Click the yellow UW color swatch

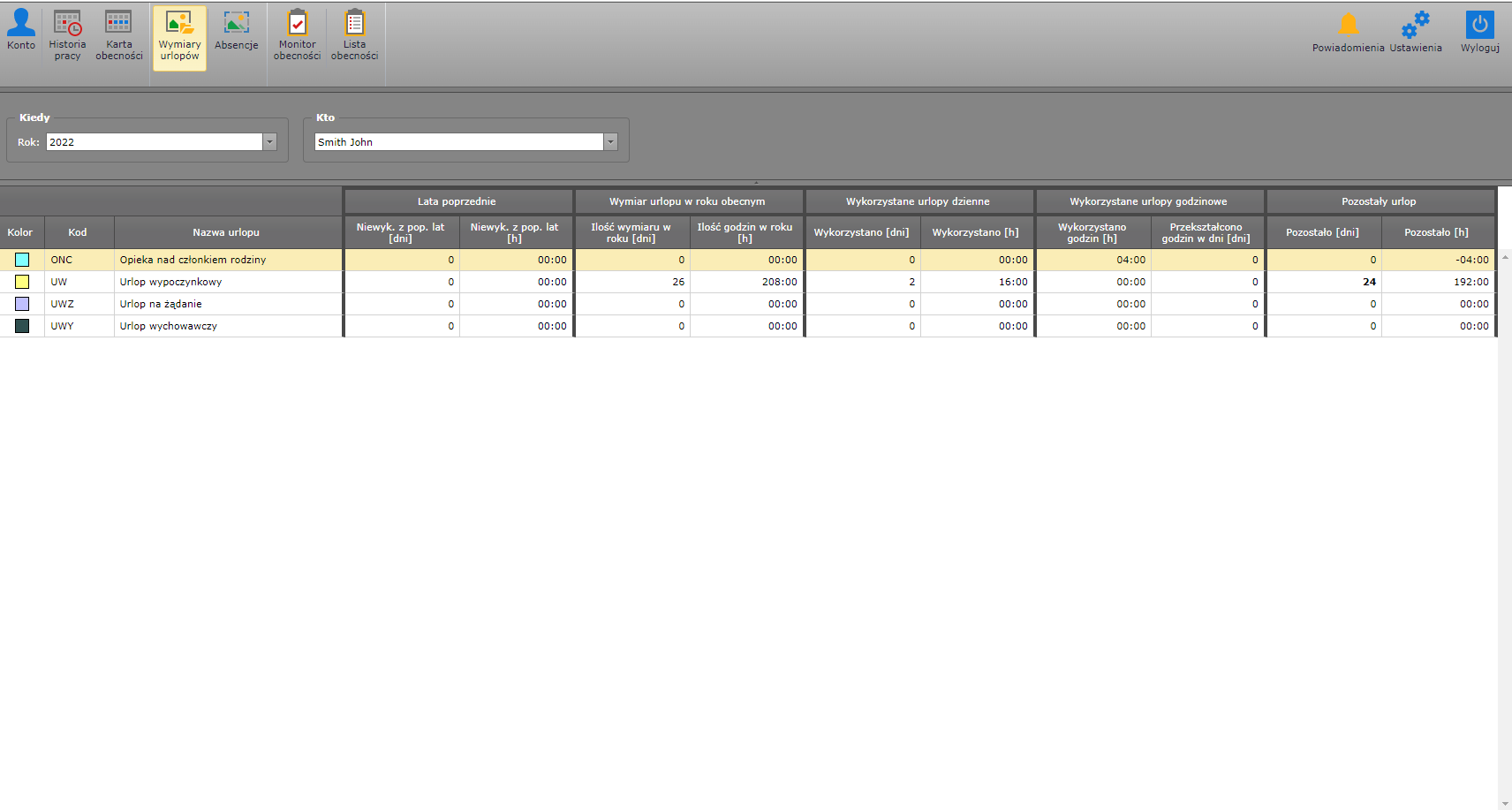(22, 282)
